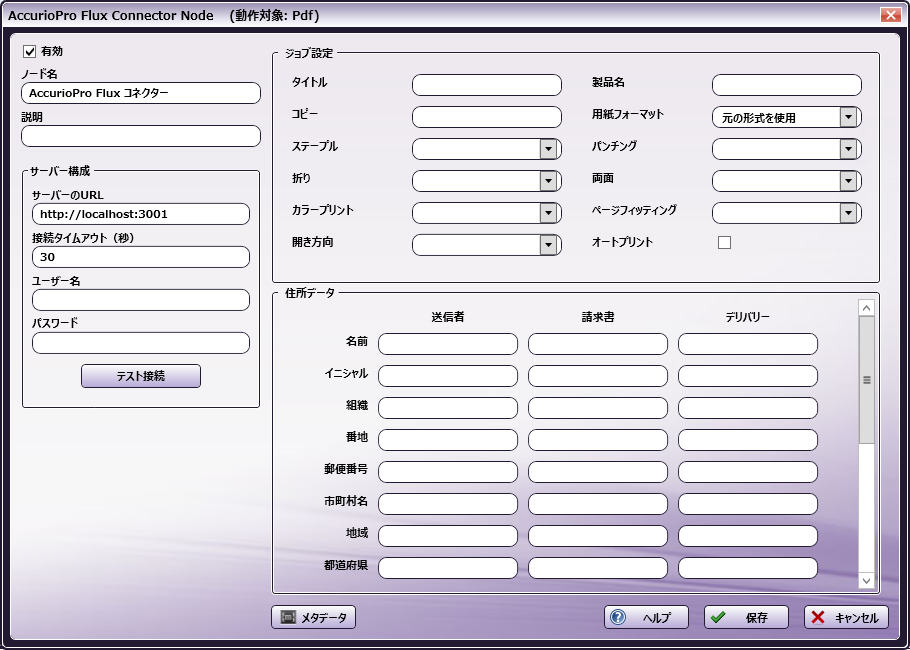
Task: Enable the オートプリント checkbox
Action: click(x=724, y=243)
